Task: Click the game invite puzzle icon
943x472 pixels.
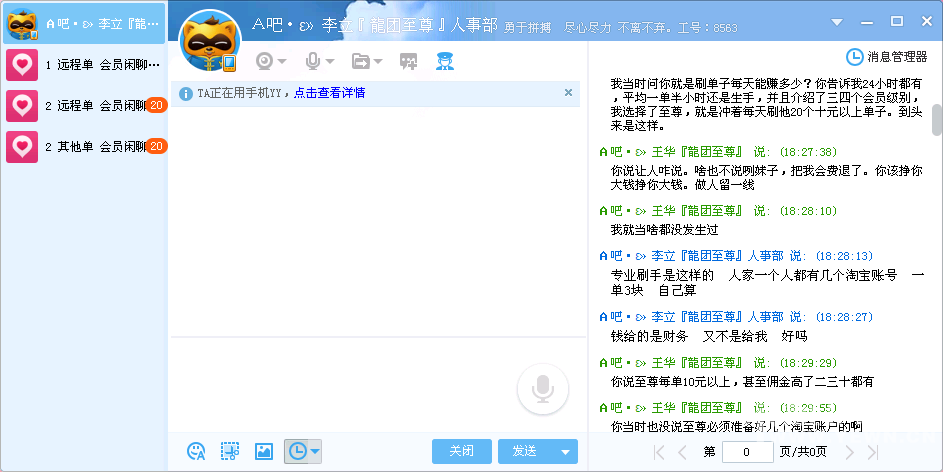Action: coord(408,61)
